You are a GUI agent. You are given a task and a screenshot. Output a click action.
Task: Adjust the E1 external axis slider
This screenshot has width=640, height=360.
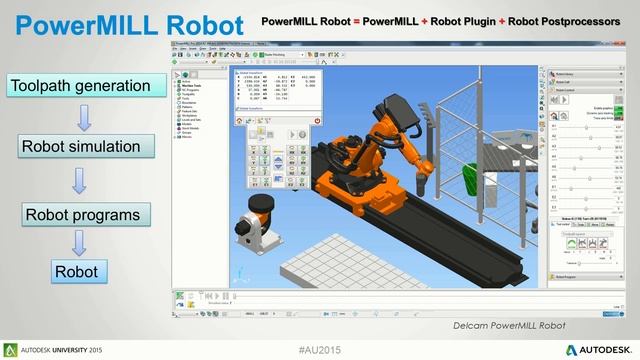tap(571, 189)
